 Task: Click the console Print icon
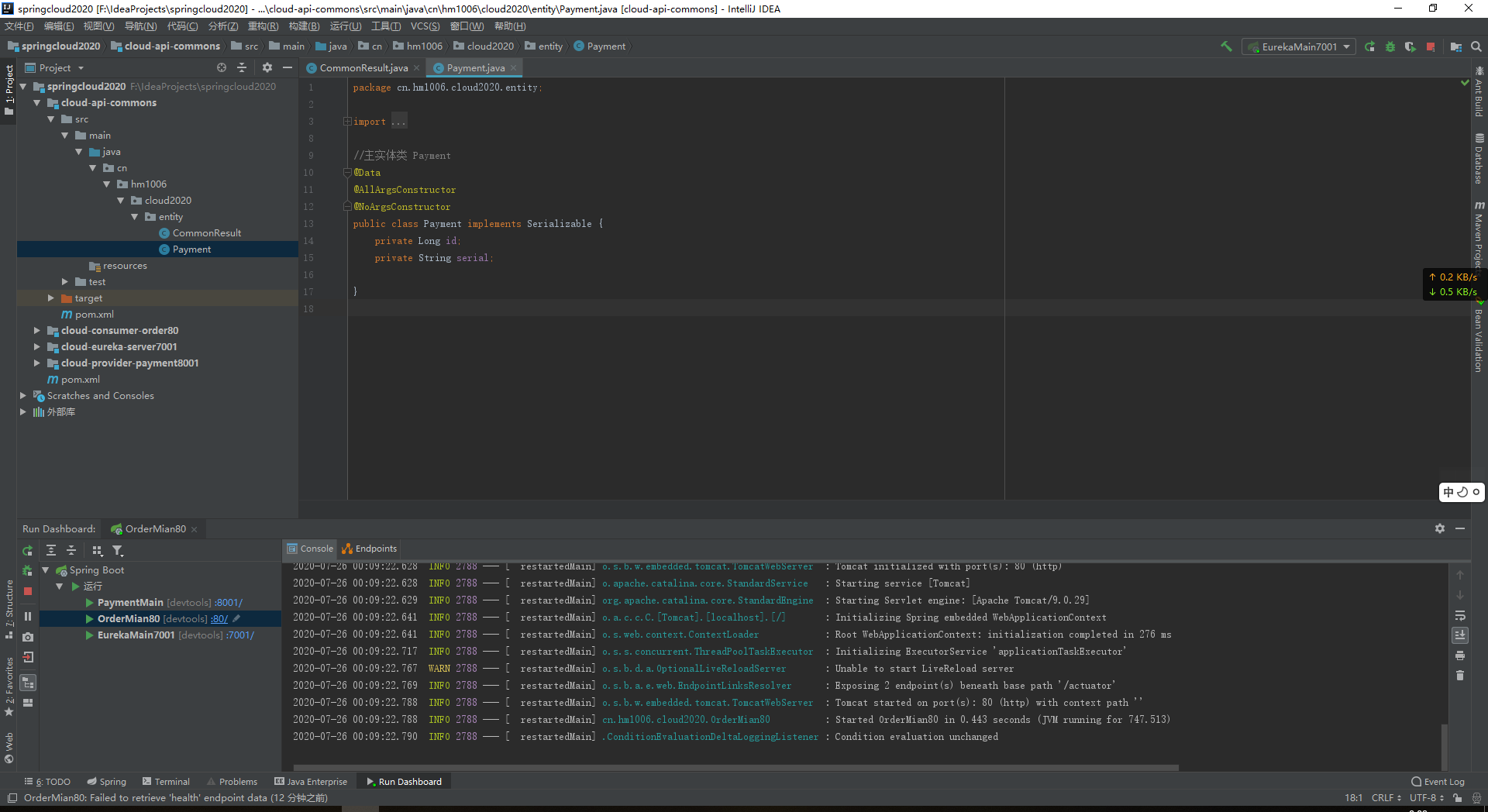[1460, 655]
